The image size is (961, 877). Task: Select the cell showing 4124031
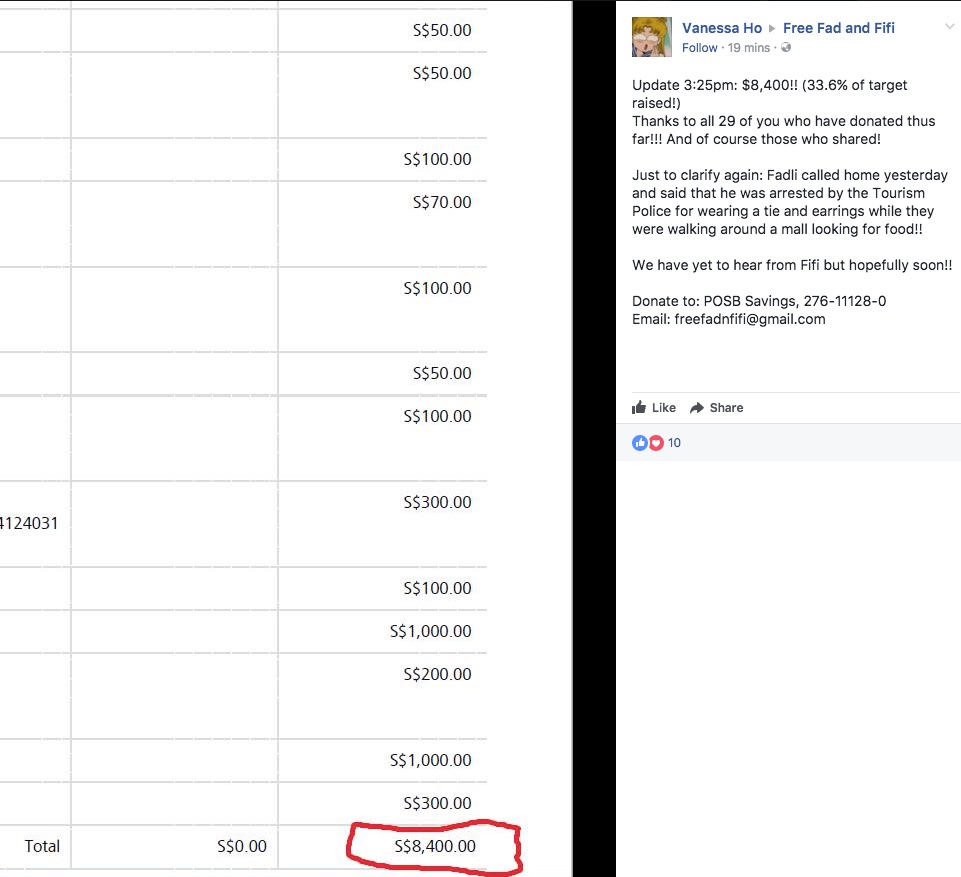click(x=26, y=523)
